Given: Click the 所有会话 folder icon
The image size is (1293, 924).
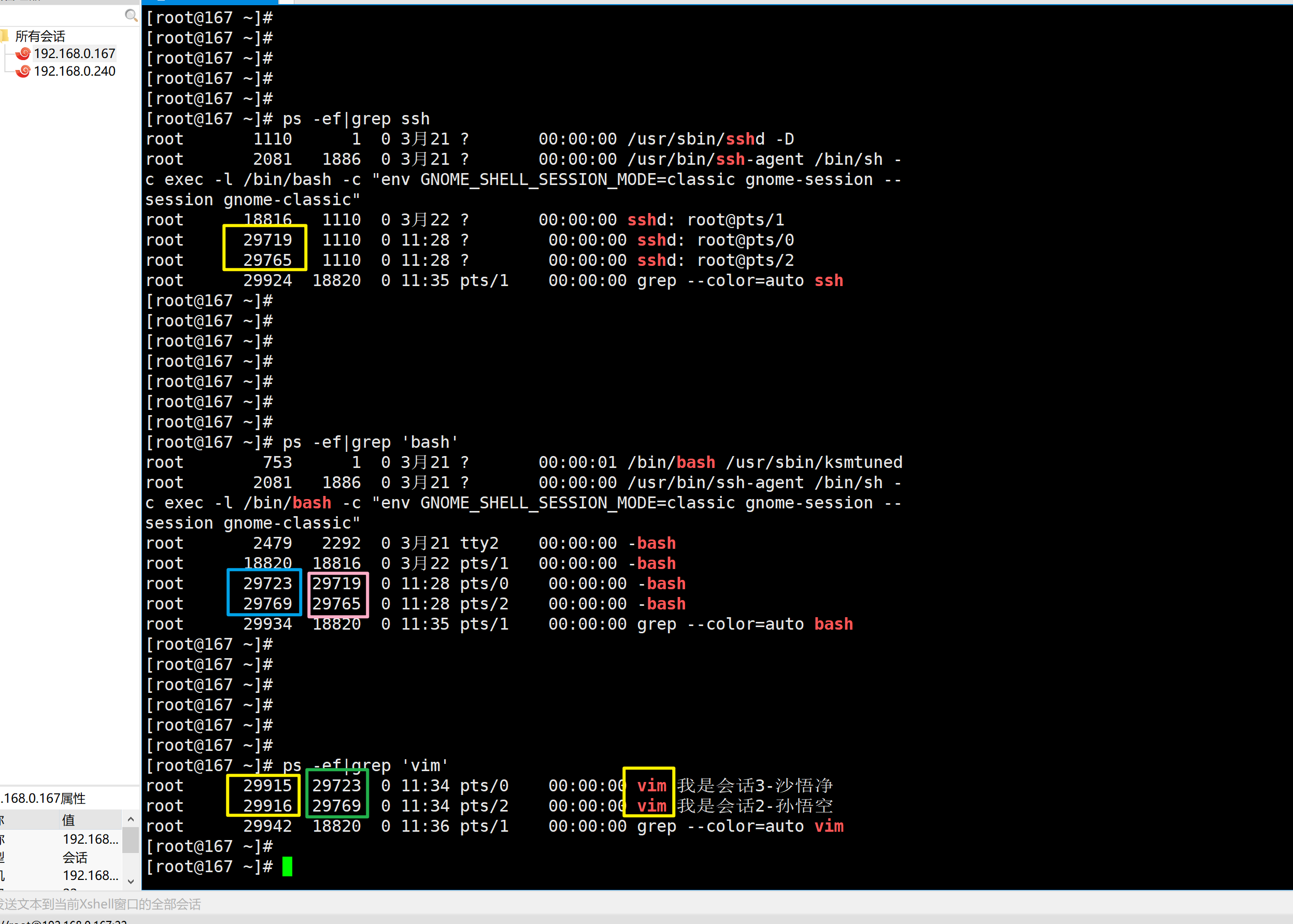Looking at the screenshot, I should tap(5, 36).
